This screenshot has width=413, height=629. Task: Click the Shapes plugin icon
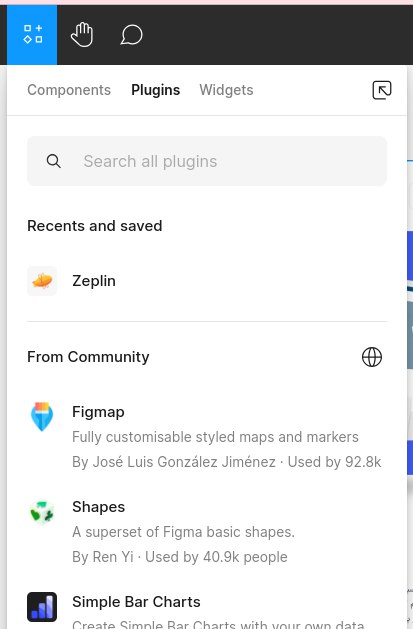click(42, 512)
